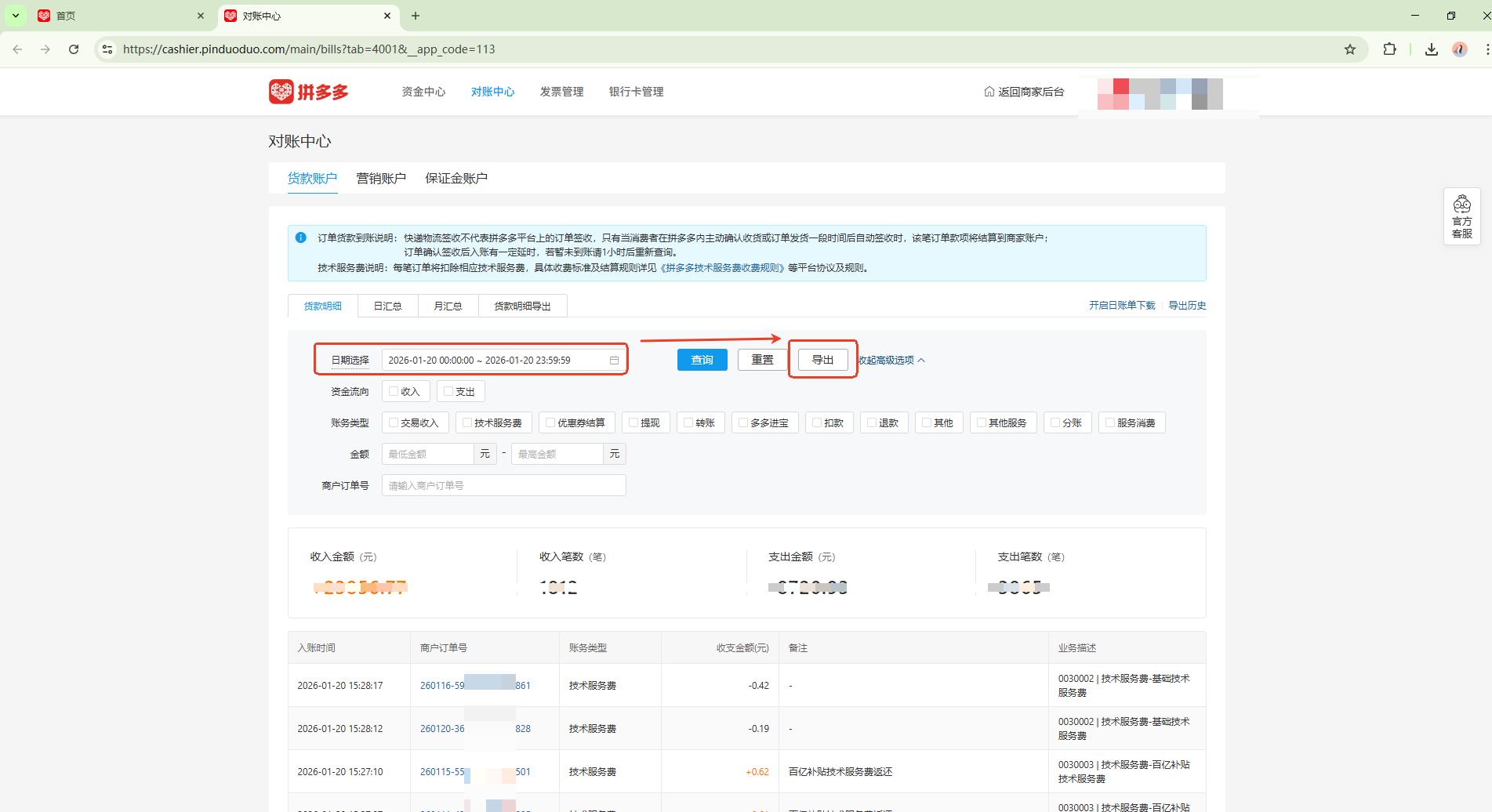
Task: View site information icon in address bar
Action: coord(107,49)
